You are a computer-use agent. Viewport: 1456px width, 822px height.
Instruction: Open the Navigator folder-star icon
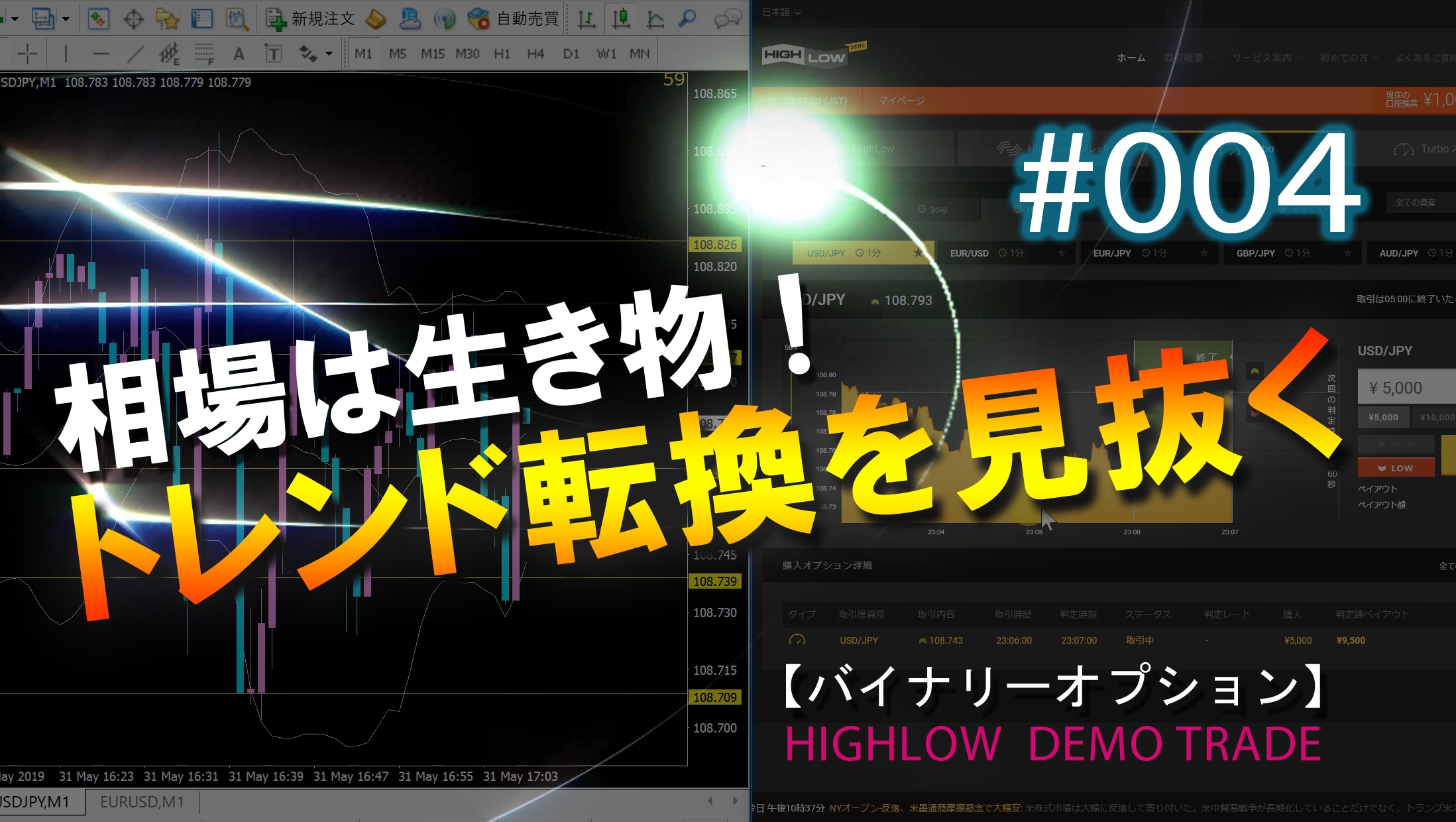pos(167,19)
